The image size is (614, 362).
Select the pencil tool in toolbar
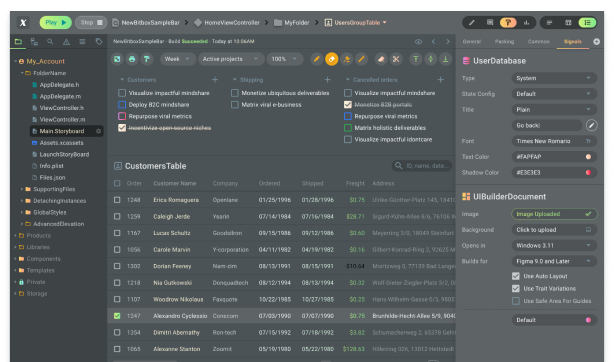coord(317,59)
